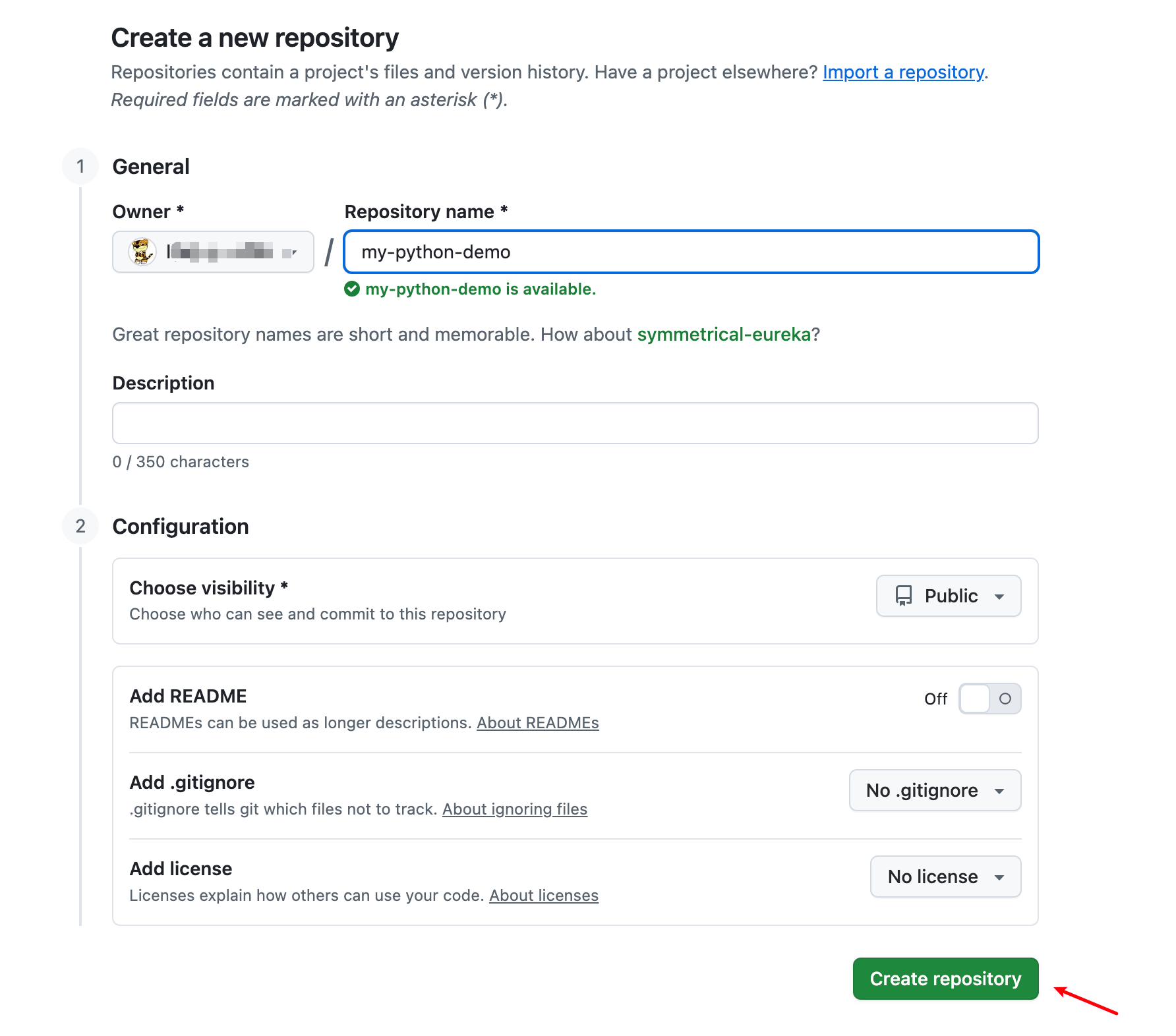Viewport: 1176px width, 1036px height.
Task: Click the small caret in Owner selector
Action: point(294,252)
